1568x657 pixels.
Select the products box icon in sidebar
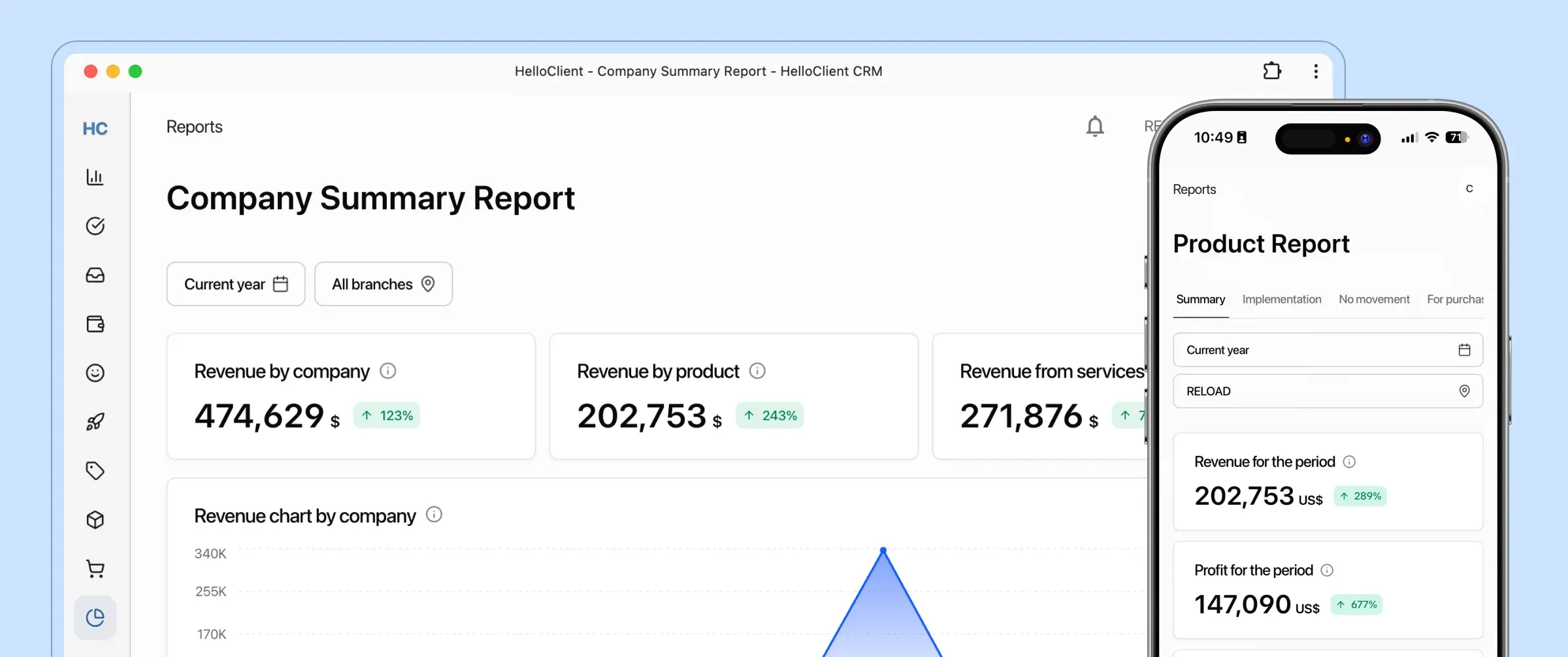95,519
